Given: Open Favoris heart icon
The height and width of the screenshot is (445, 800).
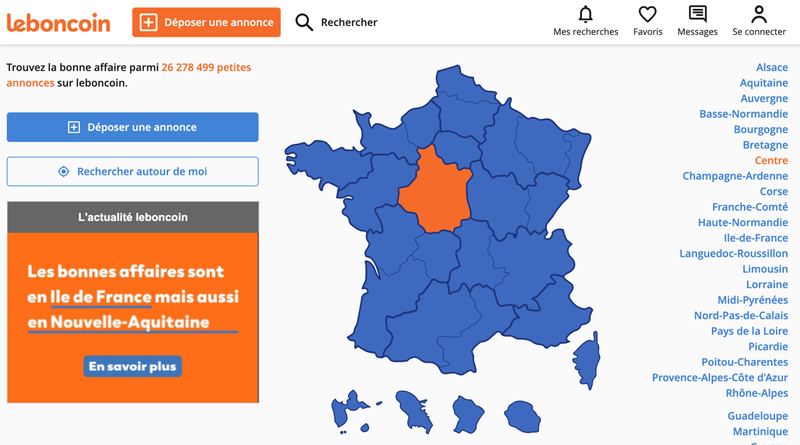Looking at the screenshot, I should (647, 14).
